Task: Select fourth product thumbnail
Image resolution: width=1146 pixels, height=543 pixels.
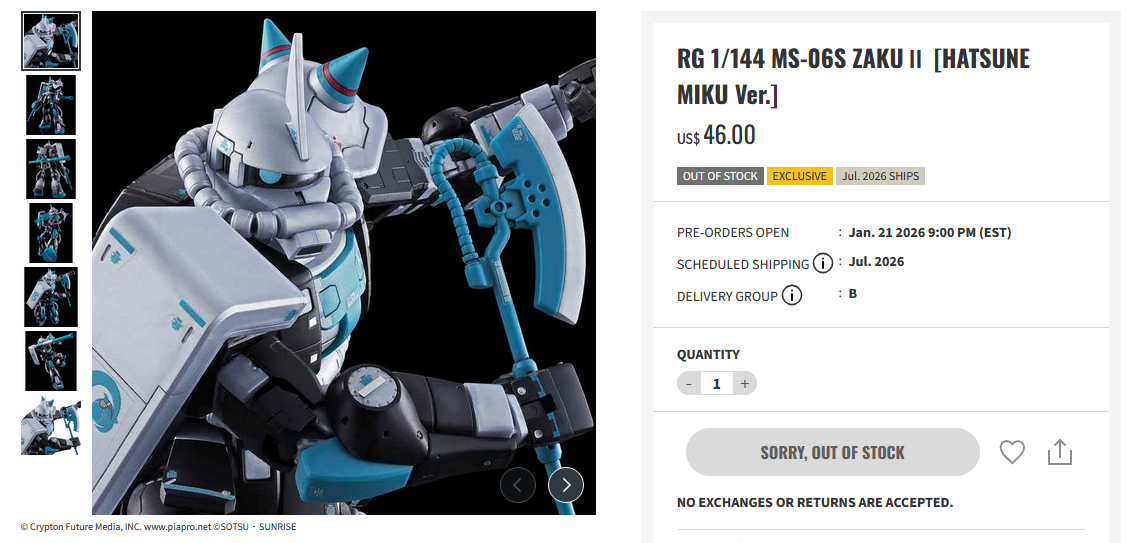Action: [51, 233]
